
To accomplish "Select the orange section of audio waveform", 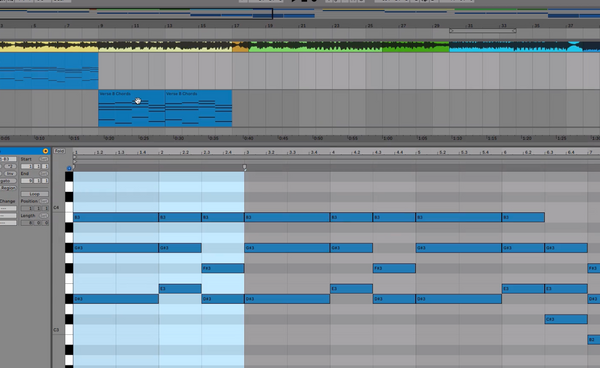I will click(x=240, y=47).
